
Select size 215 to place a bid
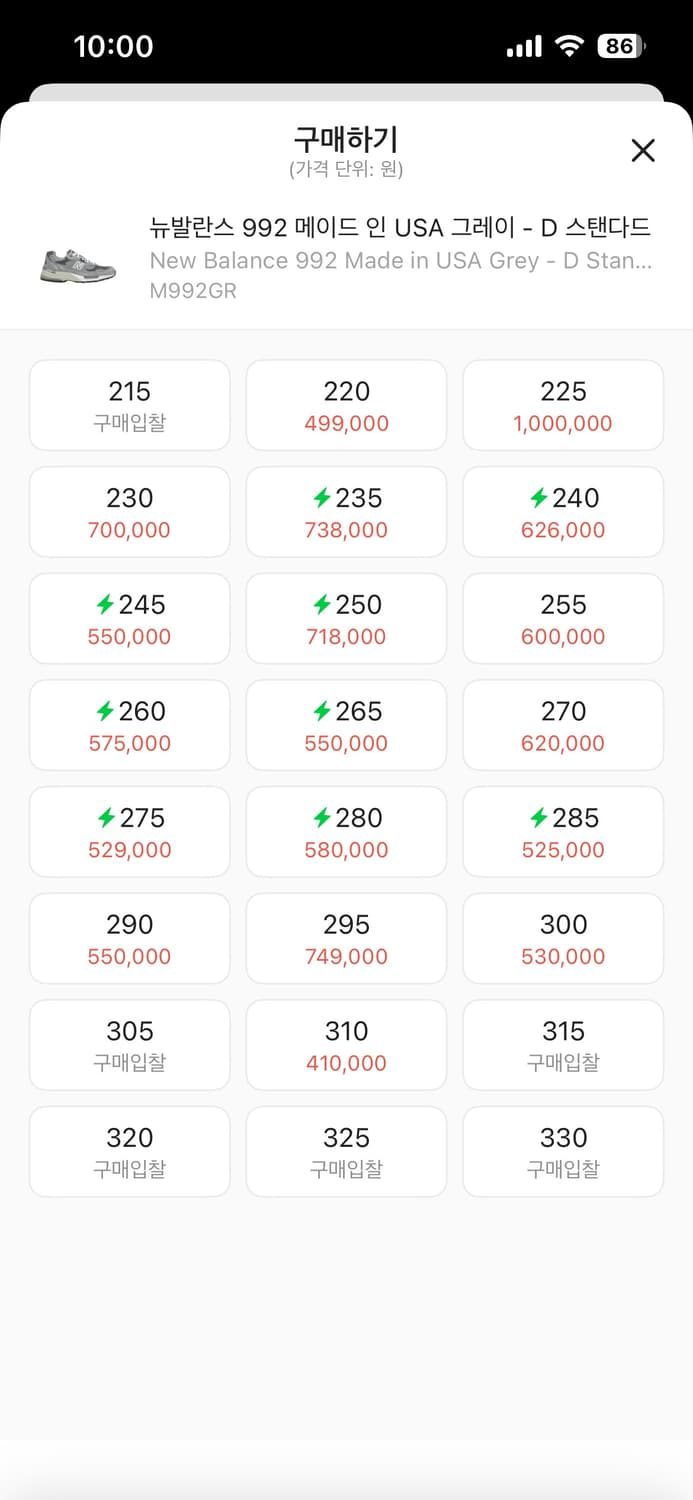click(130, 405)
